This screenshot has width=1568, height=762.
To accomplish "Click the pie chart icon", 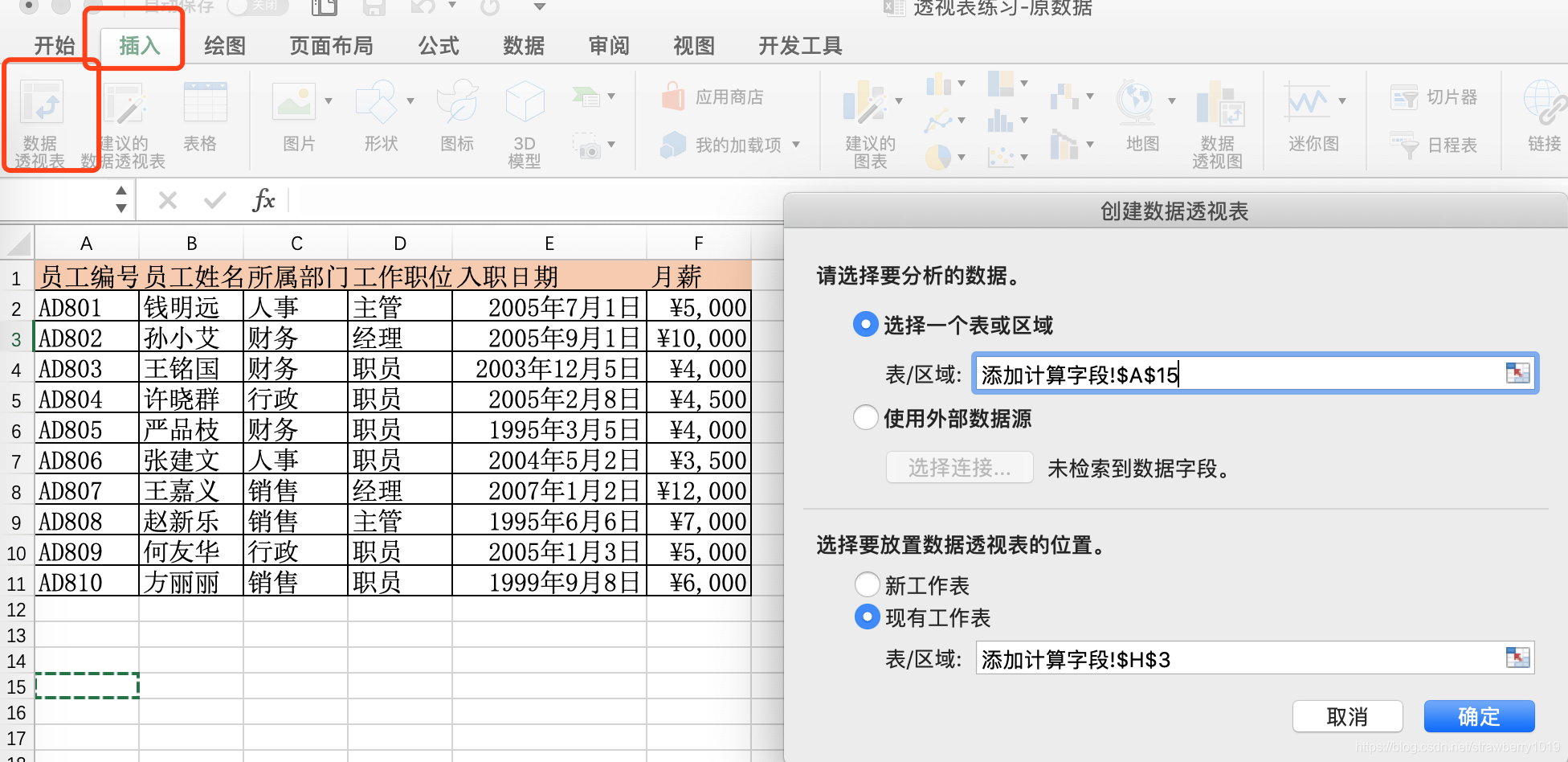I will coord(938,157).
